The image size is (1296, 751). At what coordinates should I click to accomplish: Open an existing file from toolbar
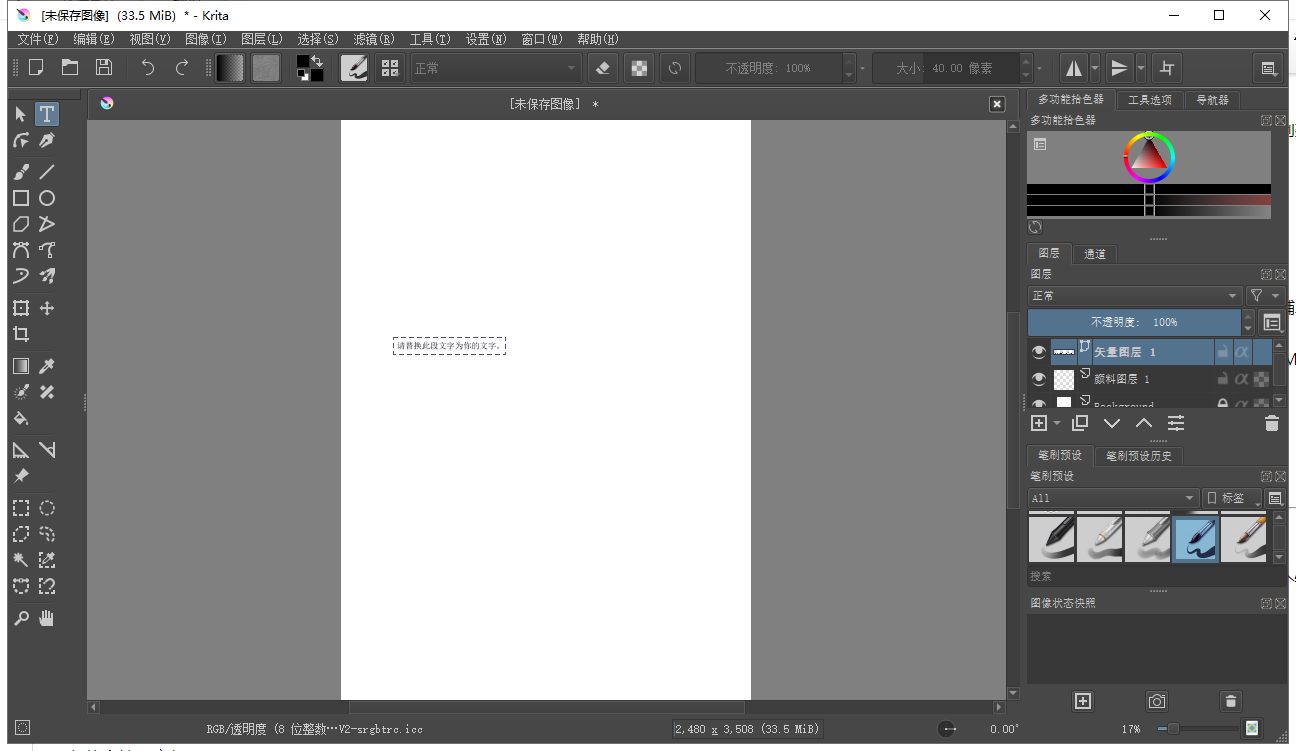click(70, 68)
